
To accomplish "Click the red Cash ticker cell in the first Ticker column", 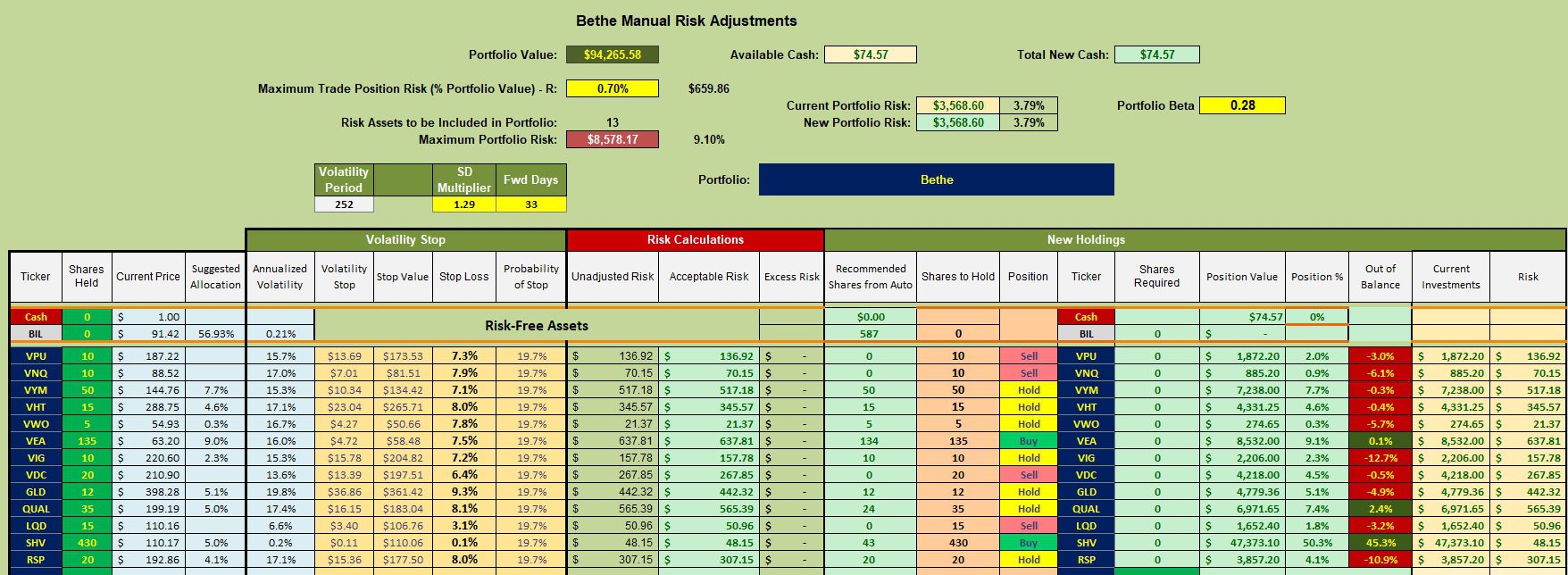I will (x=36, y=316).
